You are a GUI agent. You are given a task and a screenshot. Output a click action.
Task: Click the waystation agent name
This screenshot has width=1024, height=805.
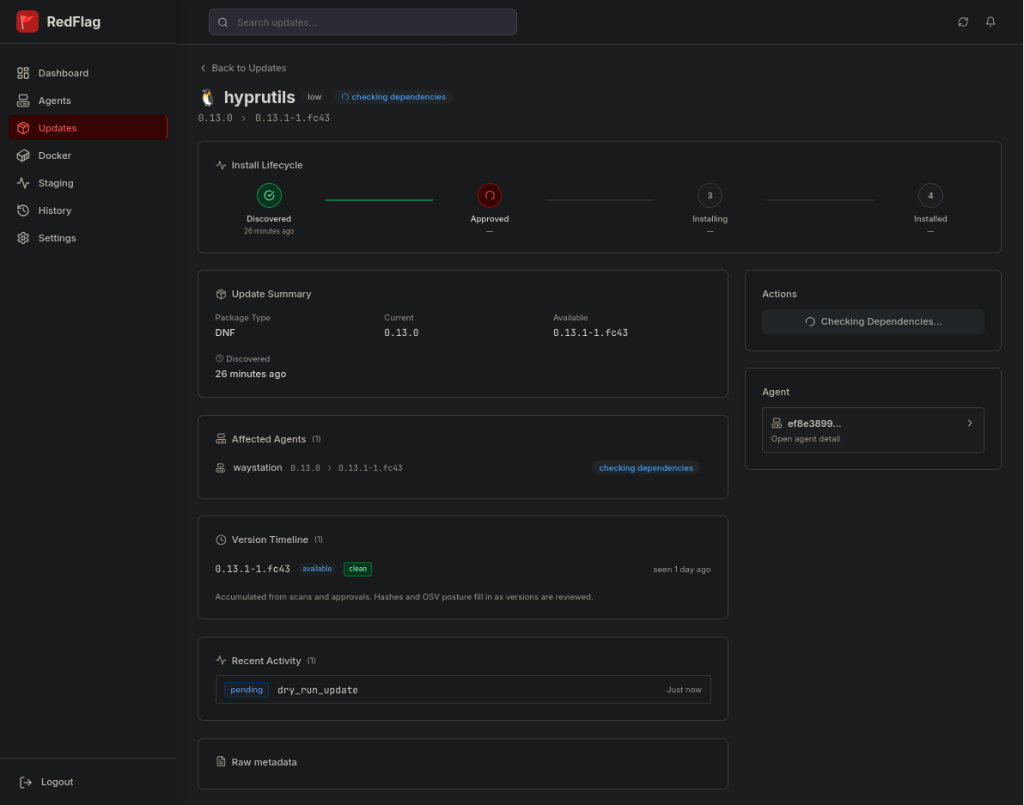coord(257,467)
